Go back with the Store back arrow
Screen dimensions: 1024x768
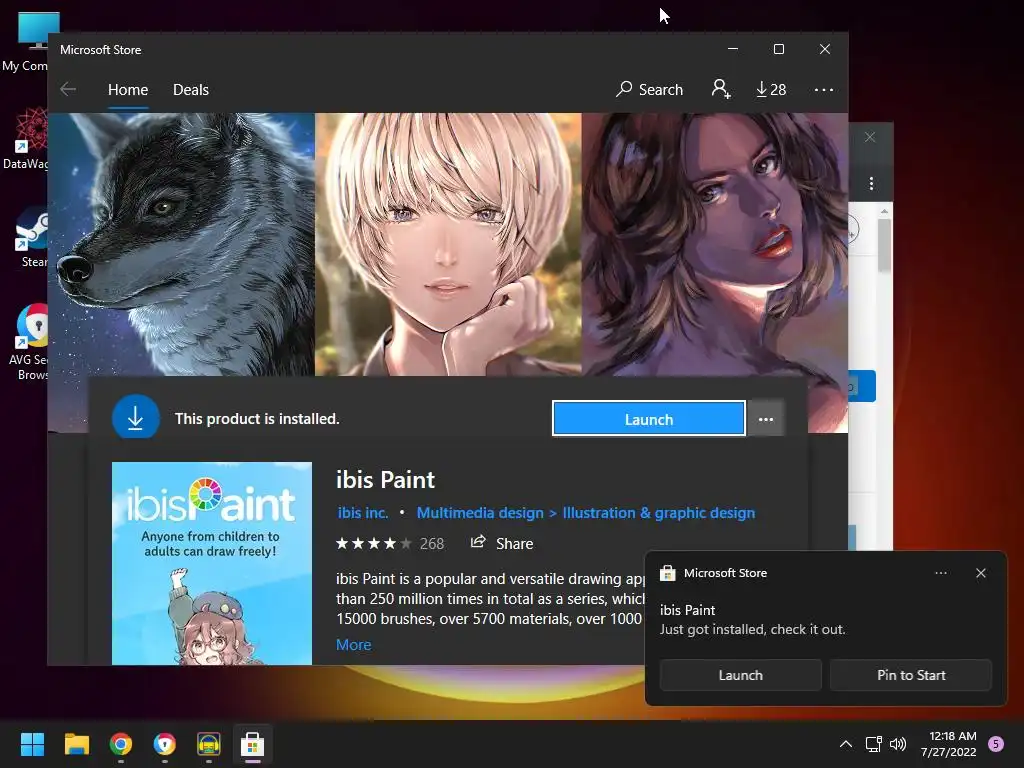68,89
